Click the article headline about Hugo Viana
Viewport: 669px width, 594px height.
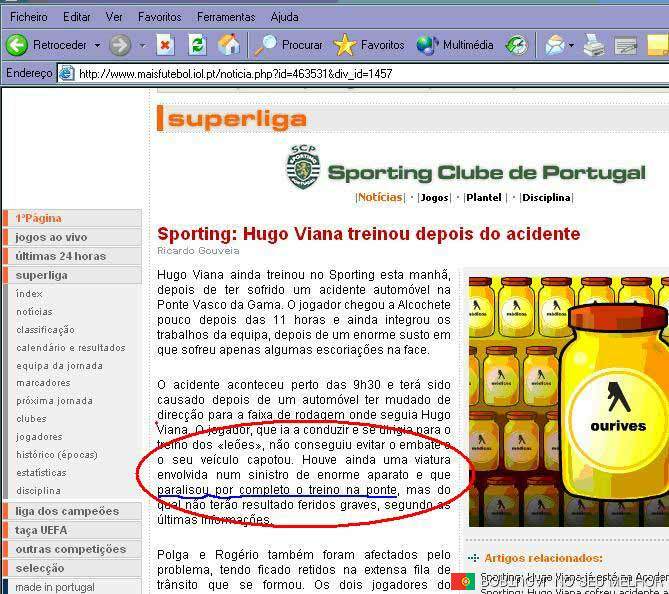[368, 233]
